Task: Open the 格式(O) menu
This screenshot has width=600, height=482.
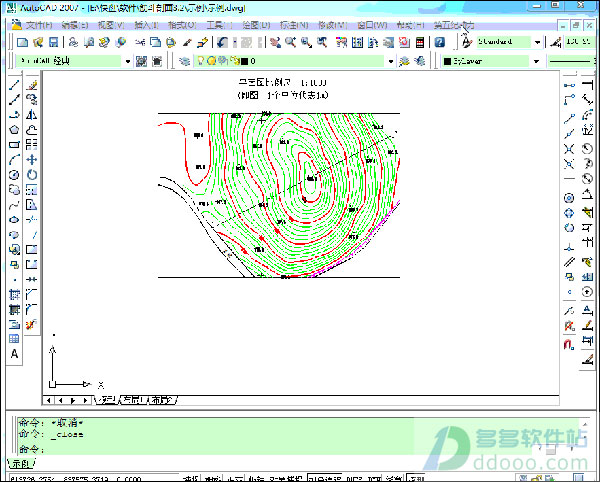Action: coord(182,25)
